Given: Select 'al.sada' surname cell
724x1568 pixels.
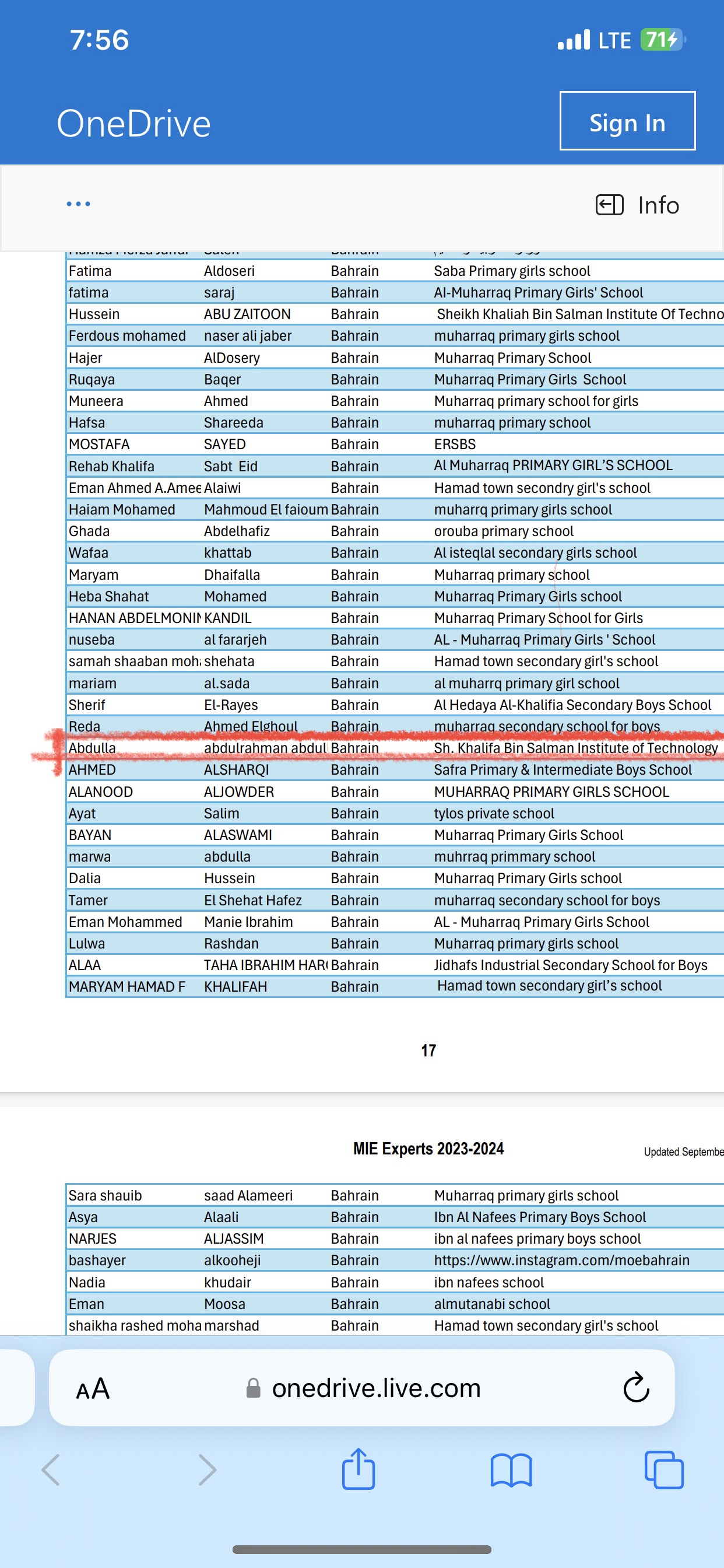Looking at the screenshot, I should tap(226, 684).
